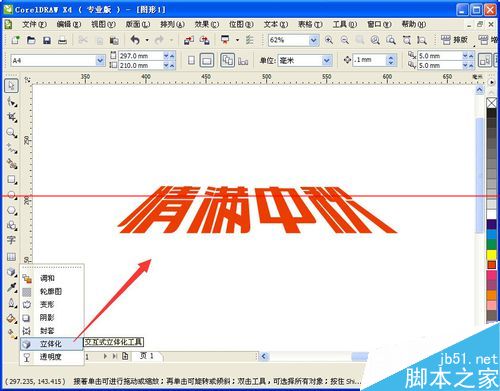500x391 pixels.
Task: Click the nudge offset .1 mm field
Action: tap(369, 60)
